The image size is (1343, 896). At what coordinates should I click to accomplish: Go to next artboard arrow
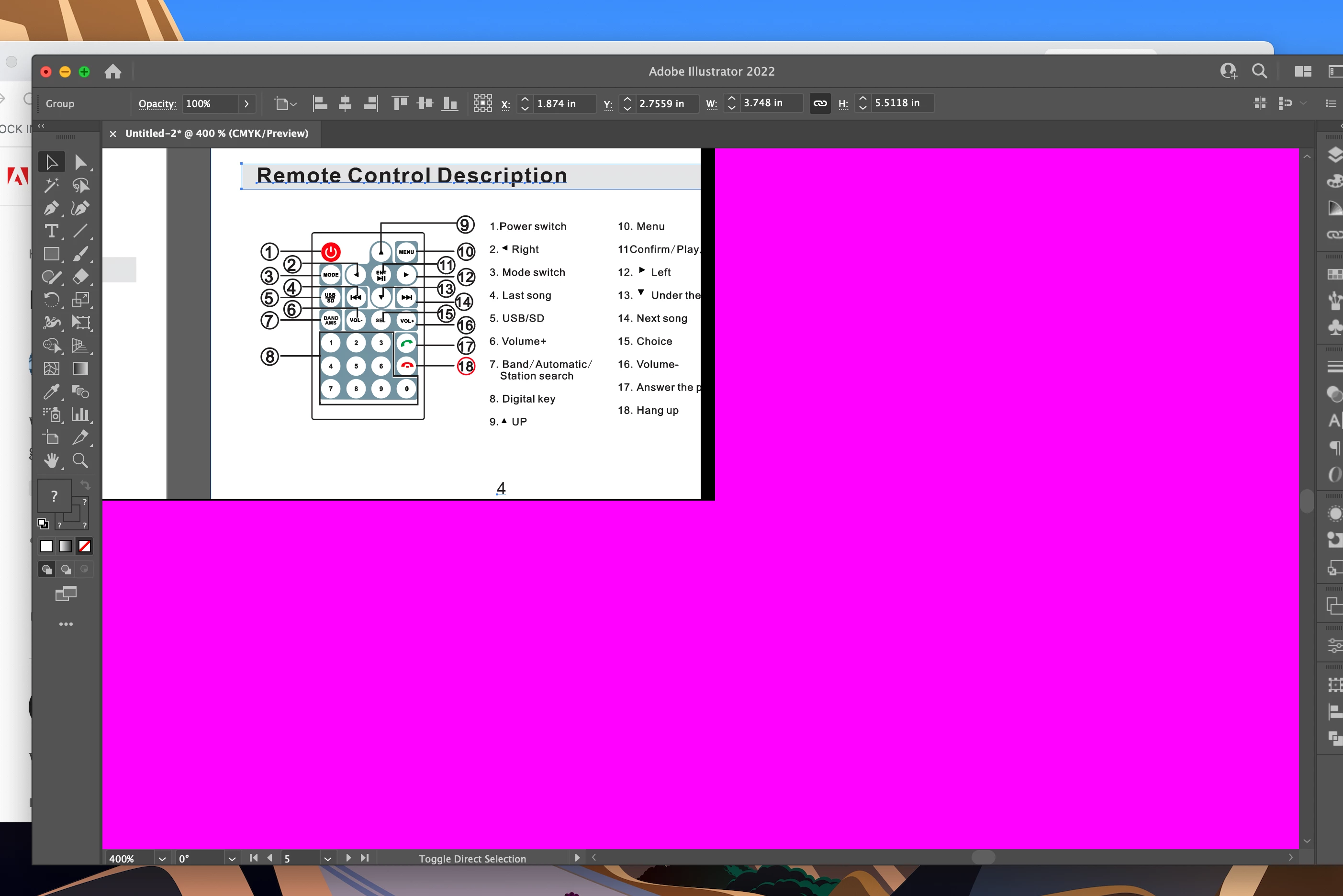point(348,858)
